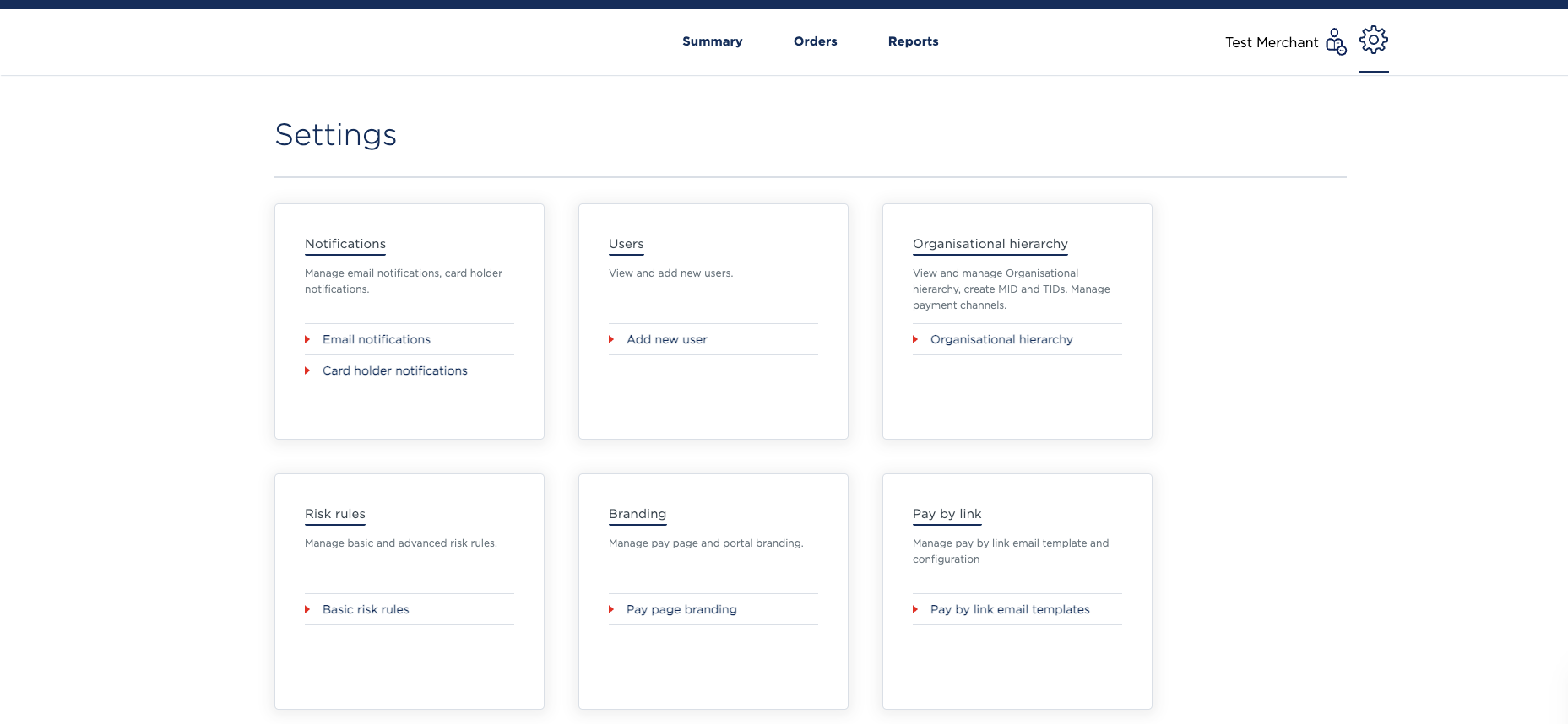Click the Notifications card heading

click(345, 244)
